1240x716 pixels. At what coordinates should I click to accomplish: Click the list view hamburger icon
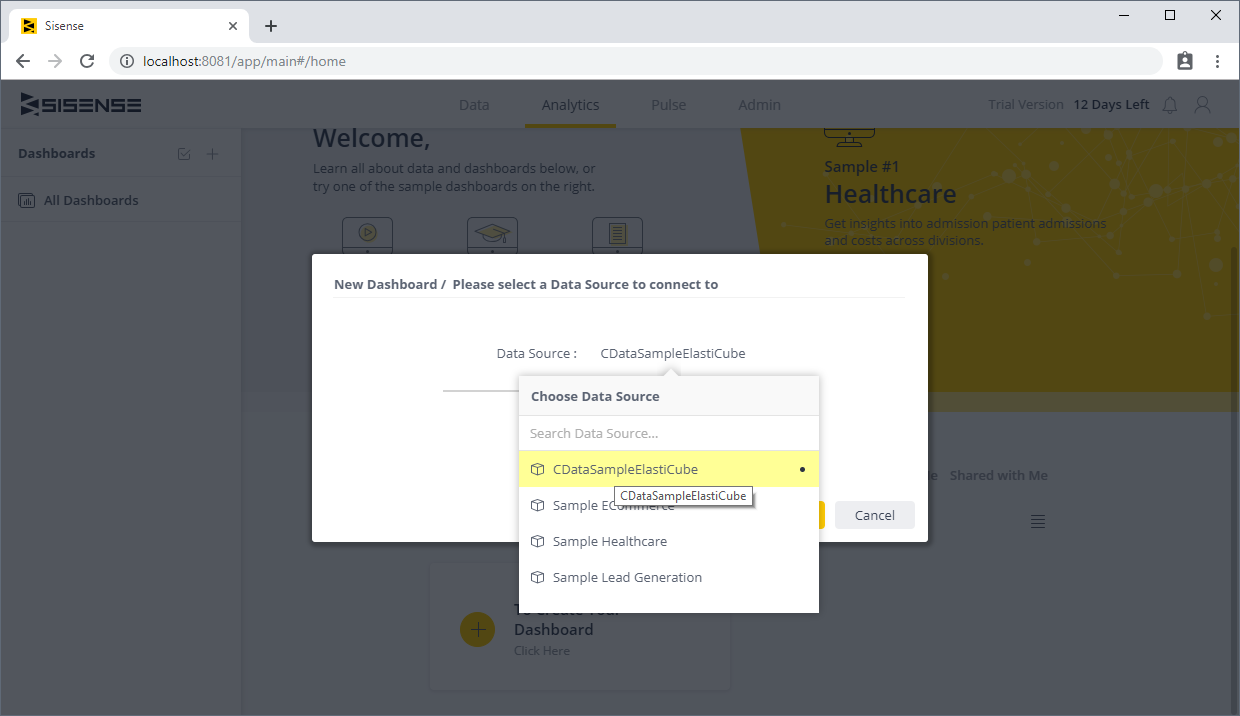1038,521
